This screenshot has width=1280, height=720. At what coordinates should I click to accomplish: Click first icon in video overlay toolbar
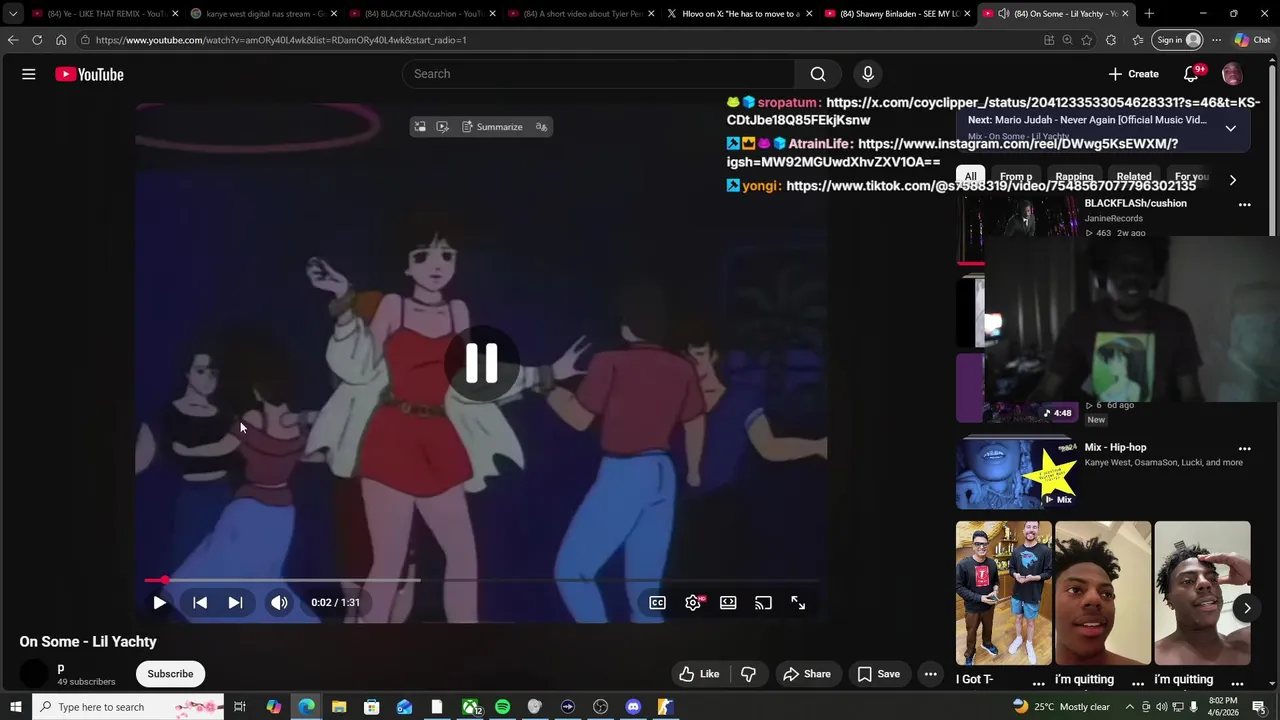420,127
